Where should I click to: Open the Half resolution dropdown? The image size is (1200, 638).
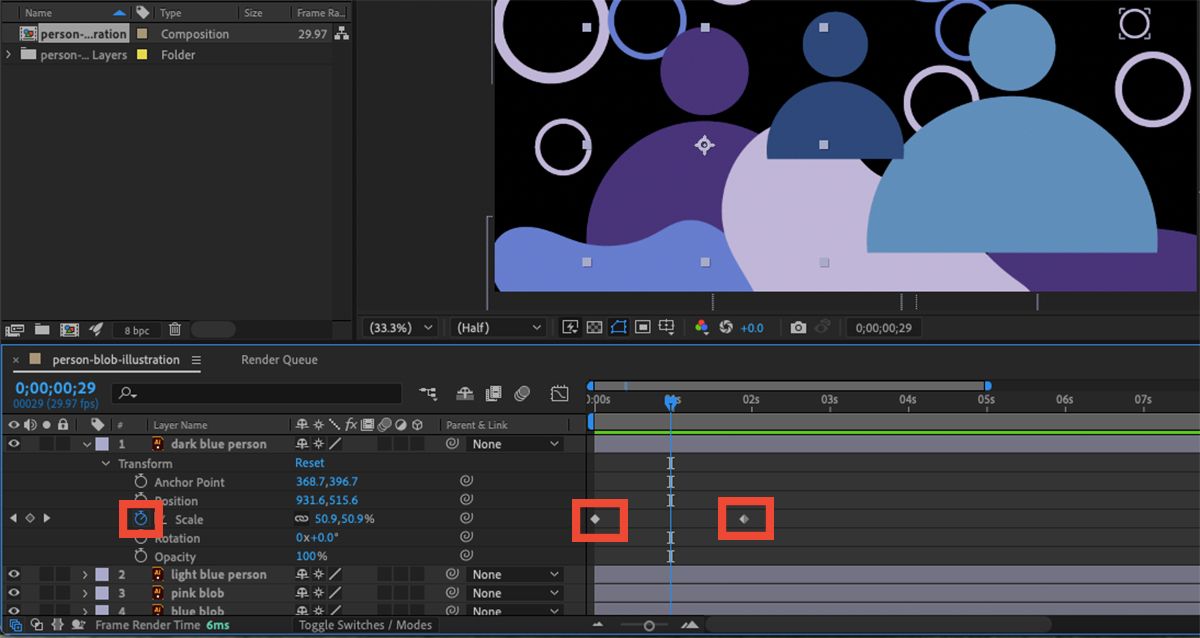click(x=498, y=328)
